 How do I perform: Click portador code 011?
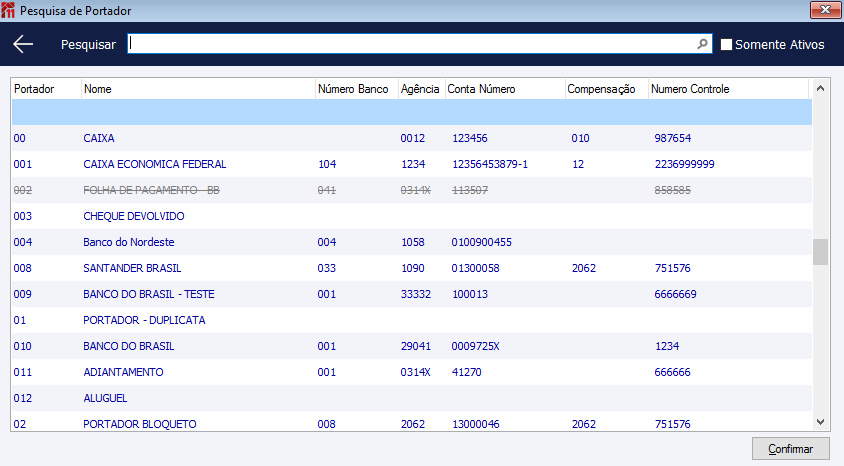coord(23,372)
